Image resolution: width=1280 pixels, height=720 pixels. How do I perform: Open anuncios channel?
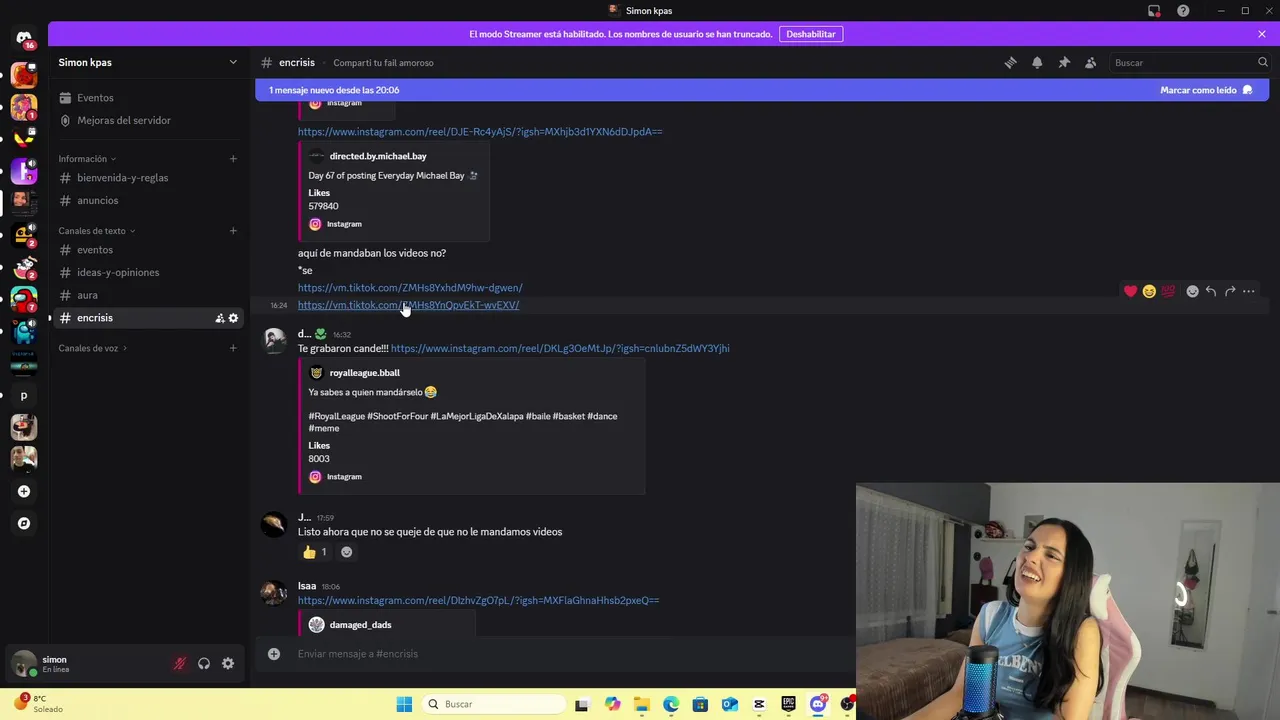click(148, 200)
